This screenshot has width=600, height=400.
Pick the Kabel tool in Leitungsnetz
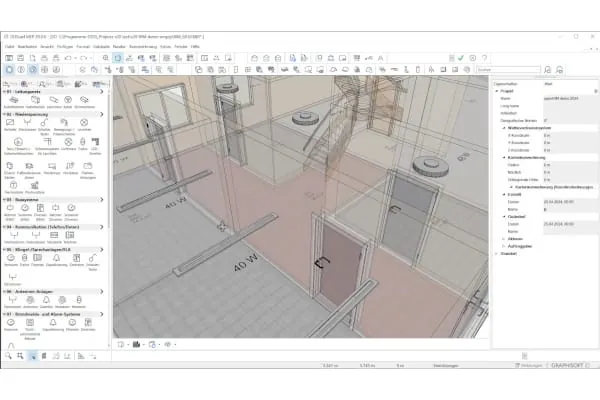click(68, 100)
